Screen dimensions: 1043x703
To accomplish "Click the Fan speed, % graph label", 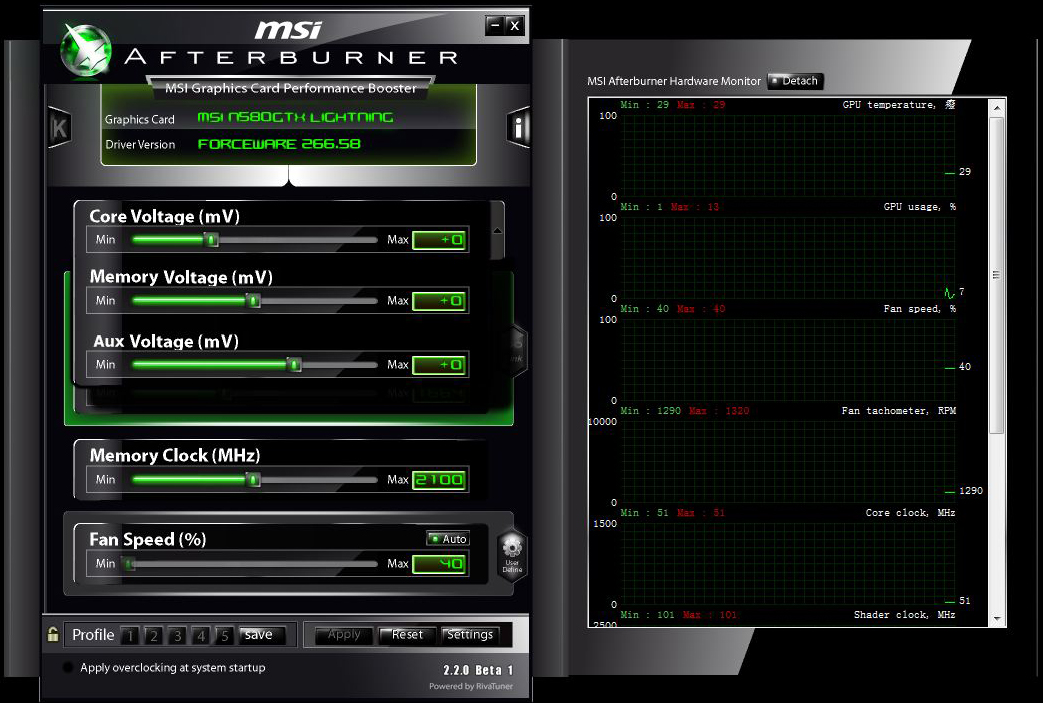I will pos(920,309).
